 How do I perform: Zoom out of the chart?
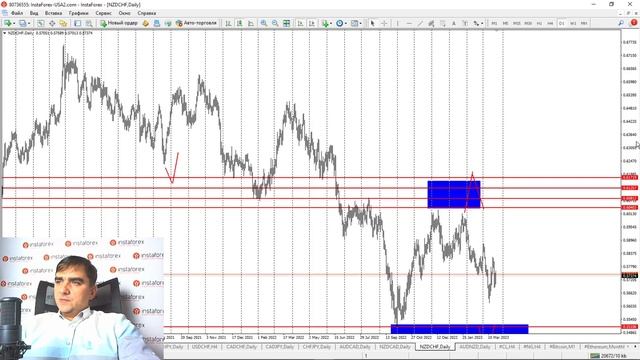coord(275,23)
